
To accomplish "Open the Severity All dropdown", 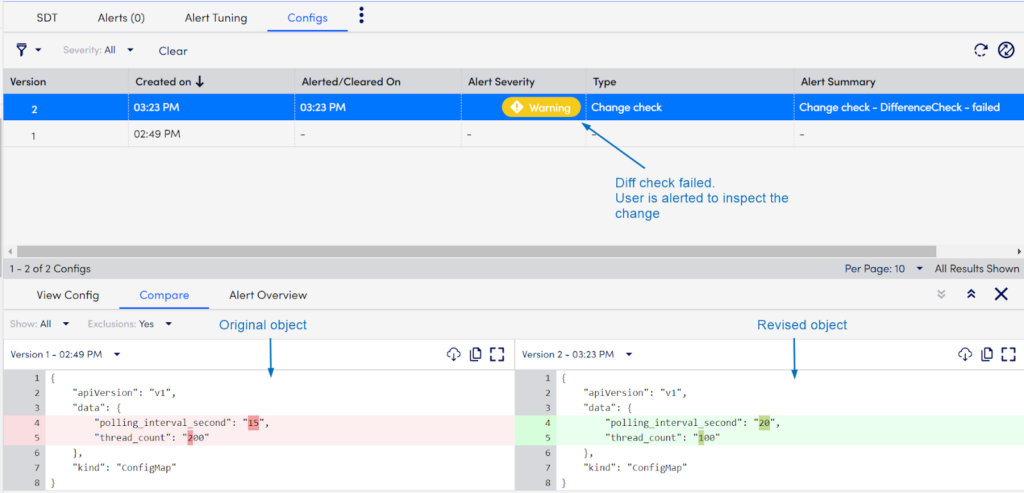I will coord(98,50).
